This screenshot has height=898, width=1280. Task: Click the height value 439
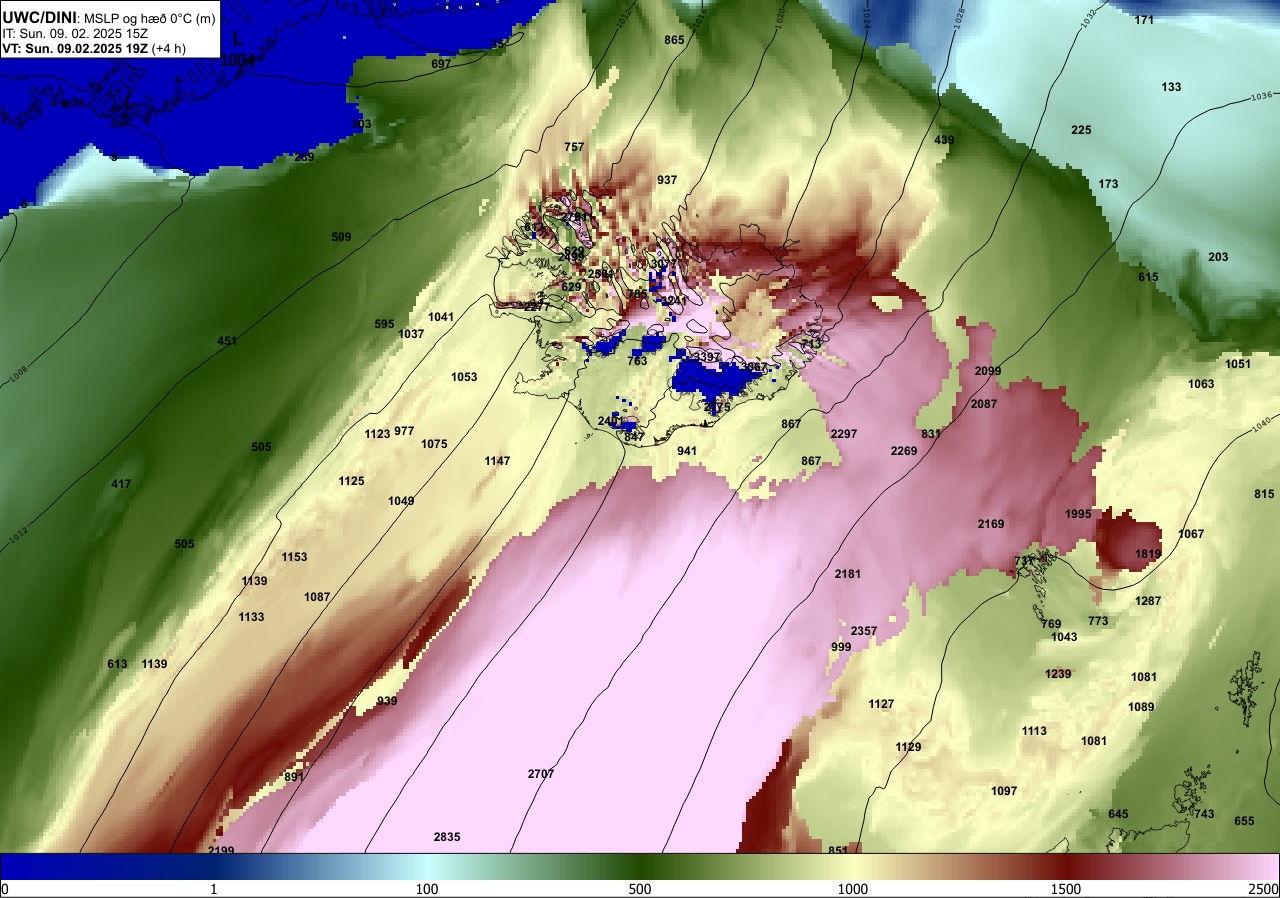(944, 140)
